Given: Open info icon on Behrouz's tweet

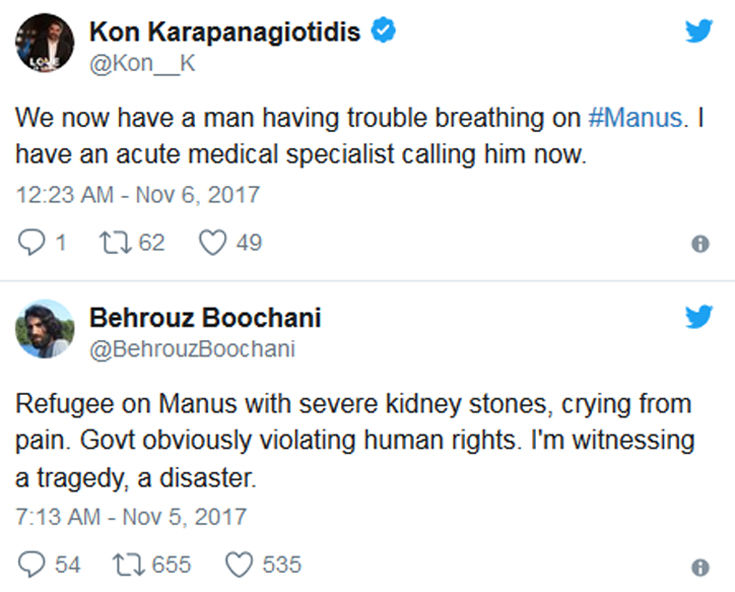Looking at the screenshot, I should (x=700, y=567).
